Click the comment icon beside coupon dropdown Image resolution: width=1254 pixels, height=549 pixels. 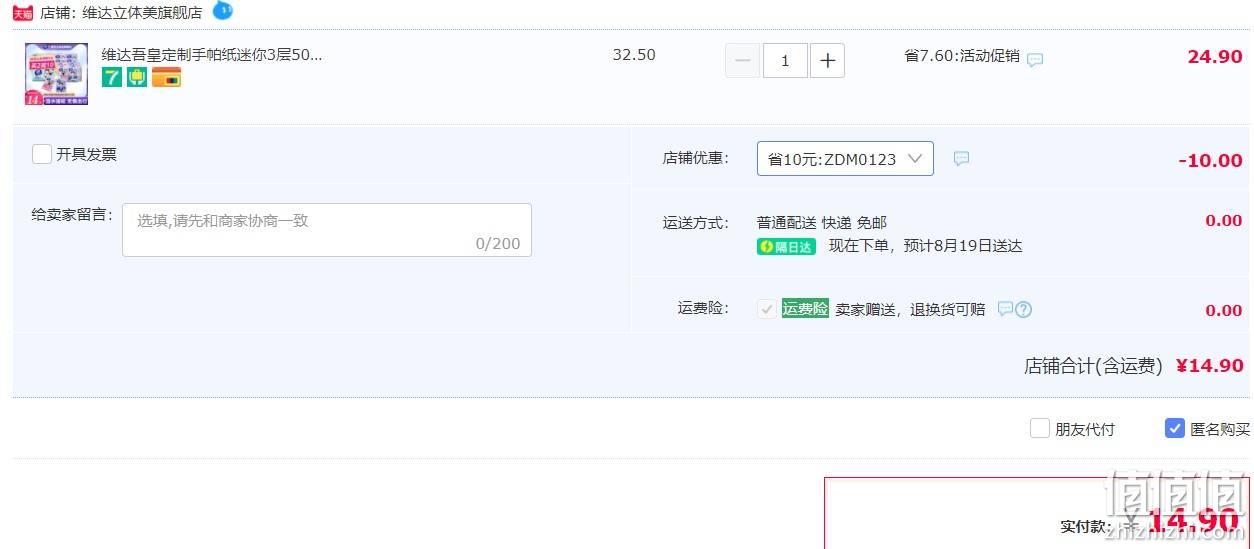click(x=961, y=158)
